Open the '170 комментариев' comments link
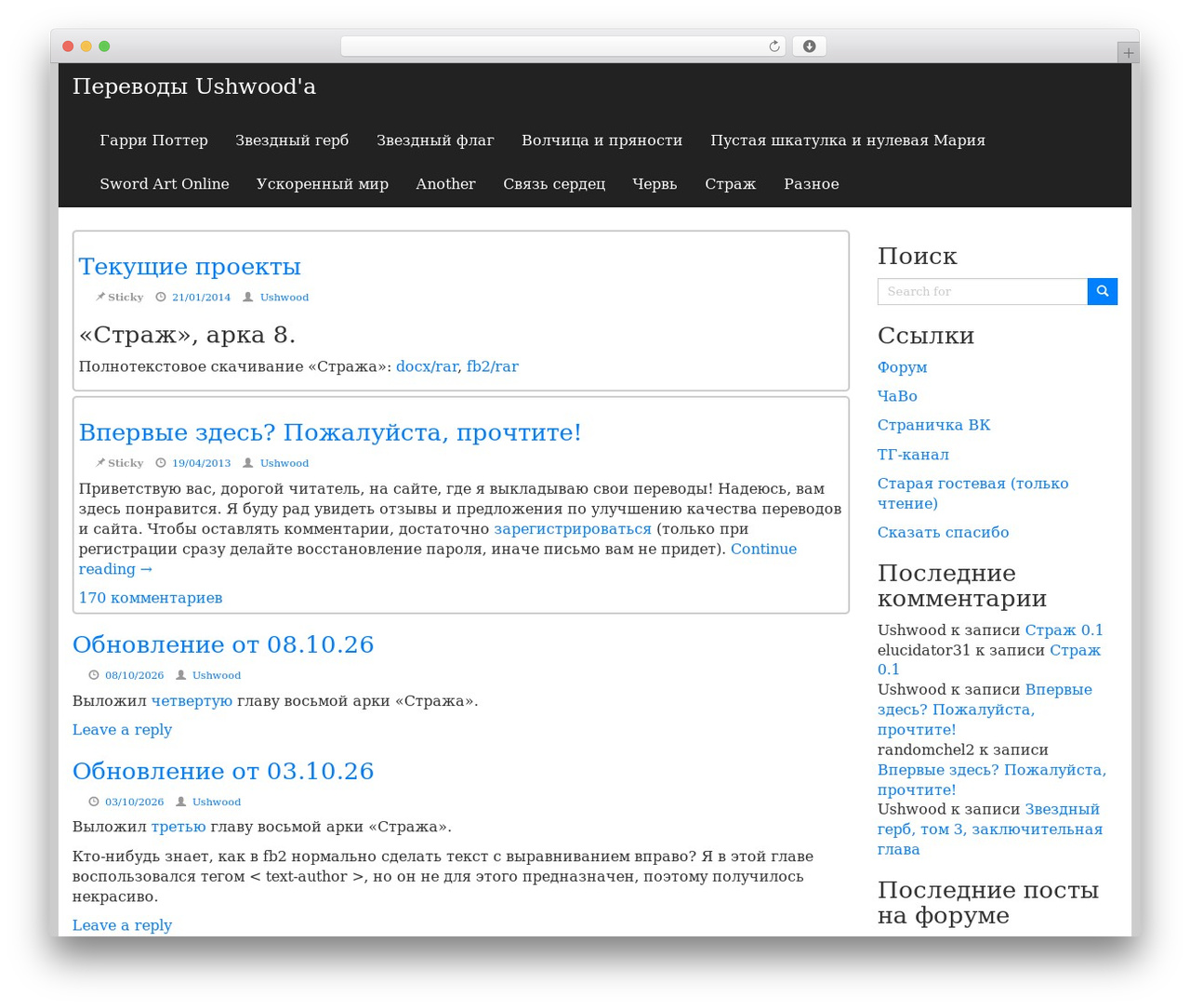 [151, 598]
